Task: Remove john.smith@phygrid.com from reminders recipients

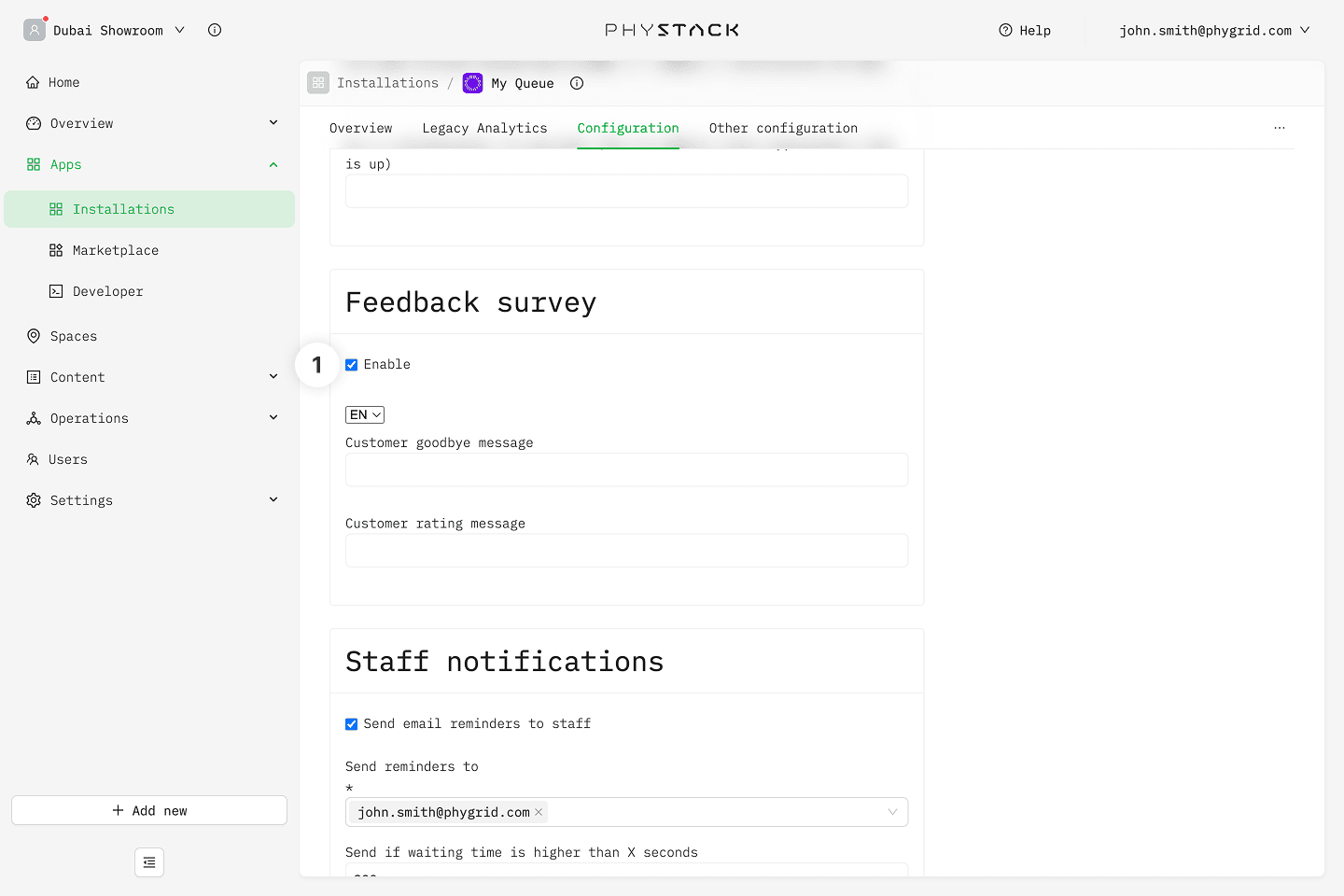Action: pyautogui.click(x=539, y=812)
